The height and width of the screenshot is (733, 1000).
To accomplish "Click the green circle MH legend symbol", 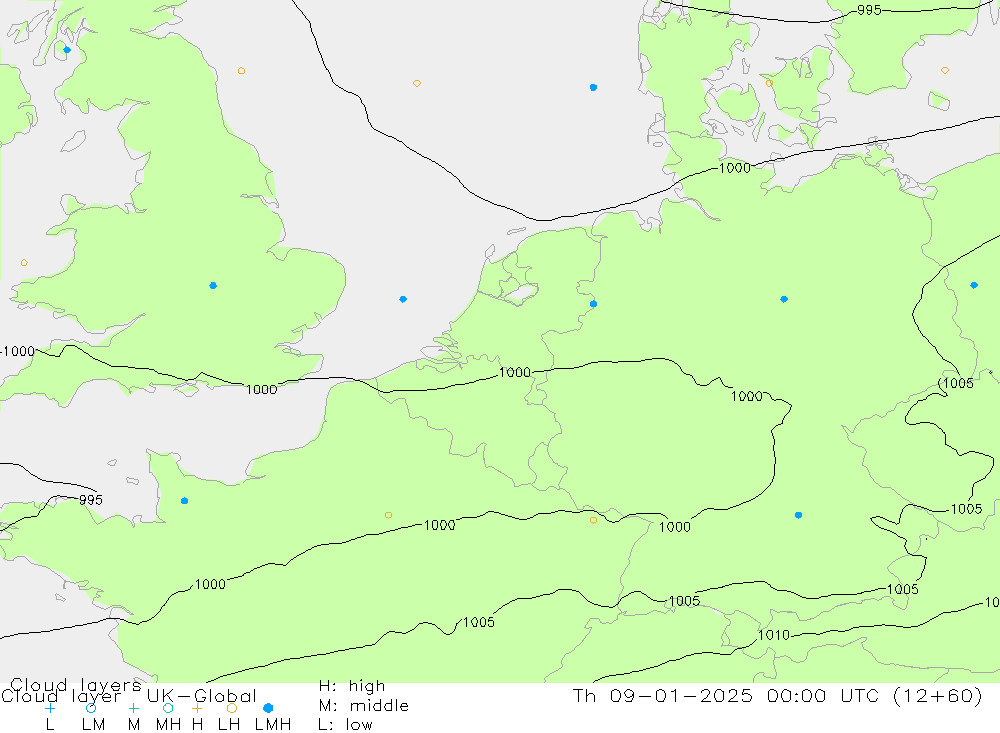I will [168, 708].
